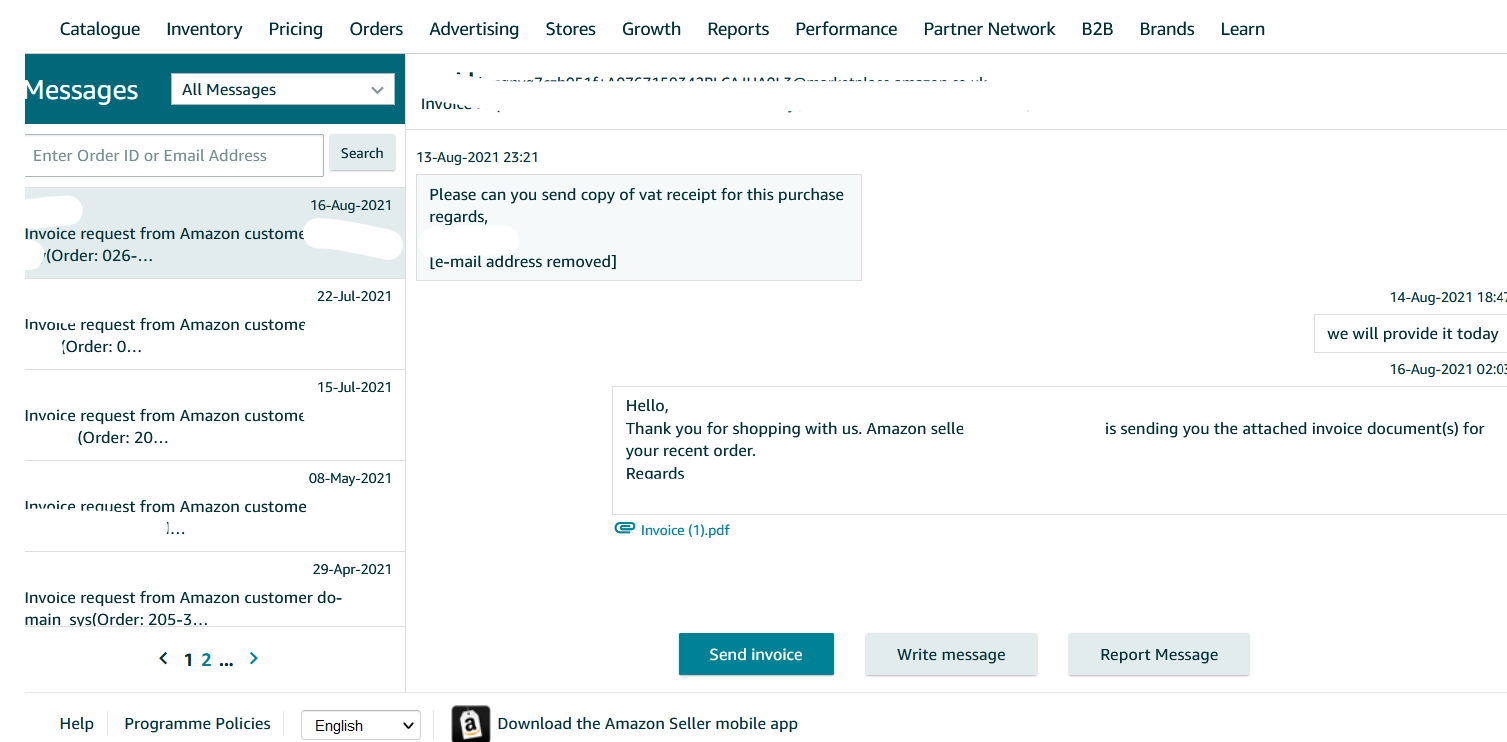Open the English language selector
Screen dimensions: 1507x742
pos(361,725)
